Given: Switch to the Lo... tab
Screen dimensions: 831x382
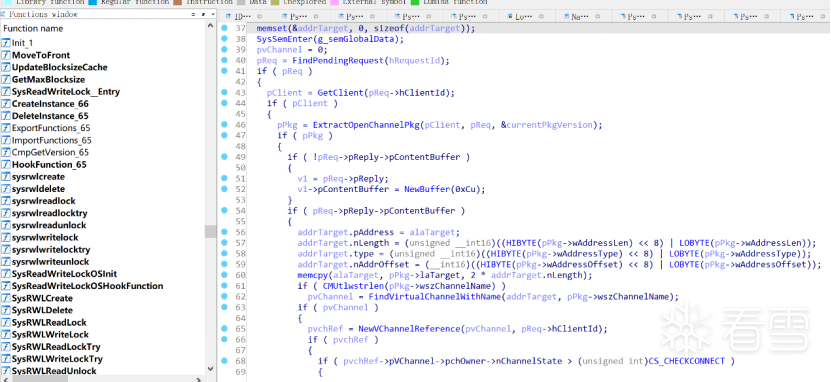Looking at the screenshot, I should click(x=526, y=16).
